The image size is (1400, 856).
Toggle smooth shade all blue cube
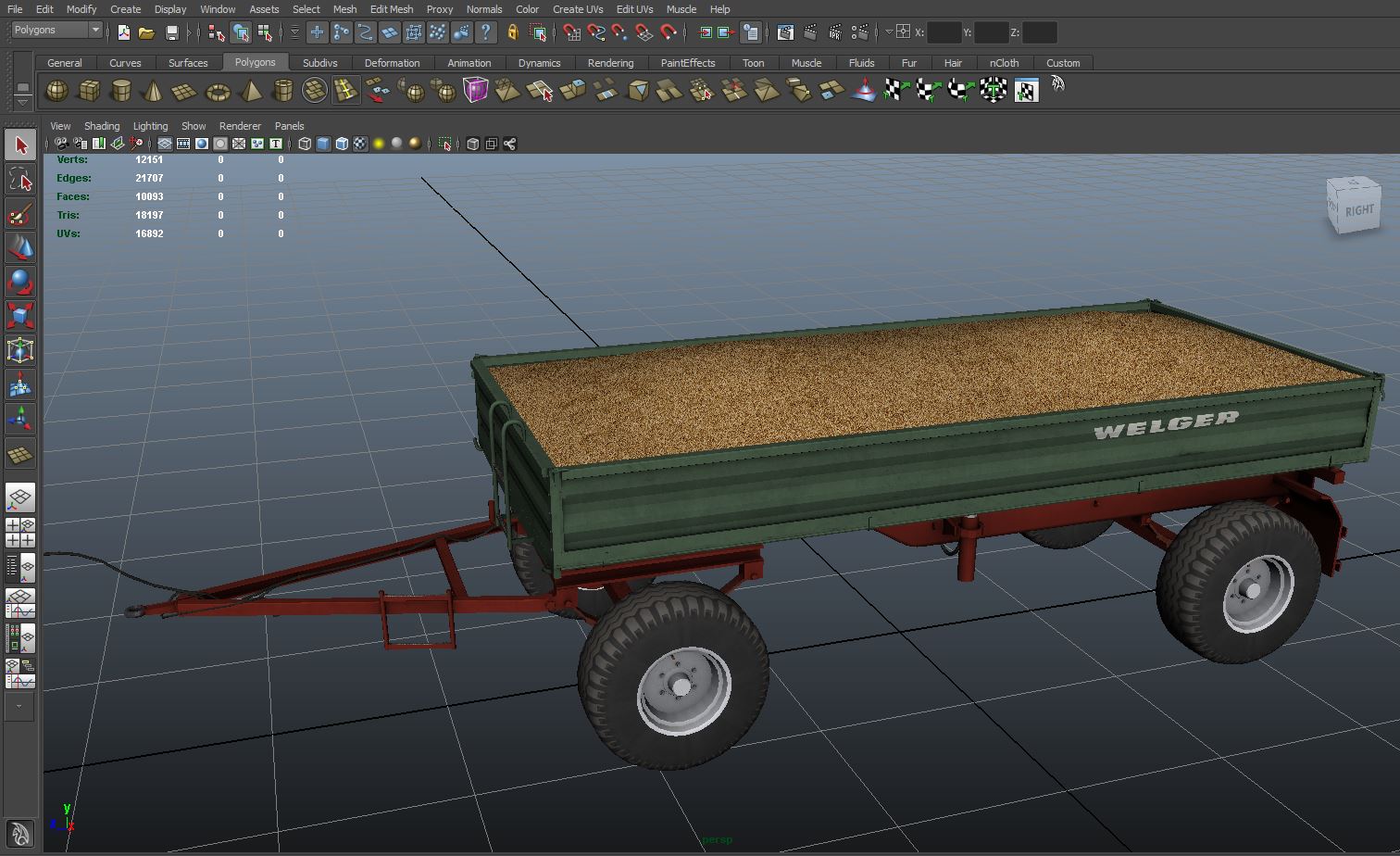point(323,144)
